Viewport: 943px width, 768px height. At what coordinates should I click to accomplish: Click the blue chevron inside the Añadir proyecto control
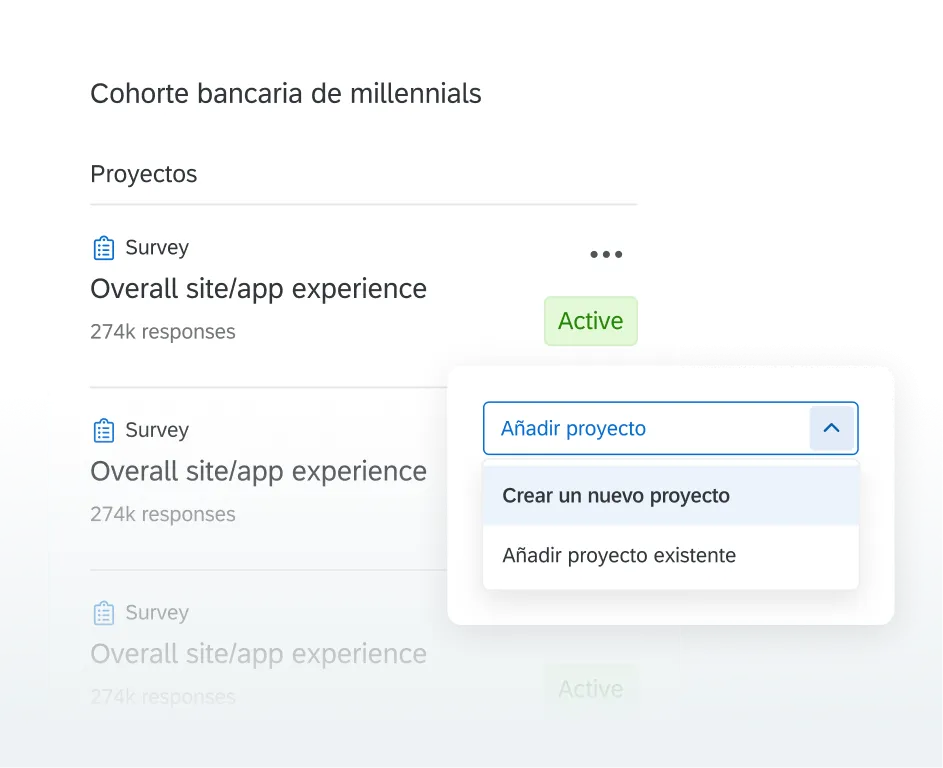coord(832,427)
